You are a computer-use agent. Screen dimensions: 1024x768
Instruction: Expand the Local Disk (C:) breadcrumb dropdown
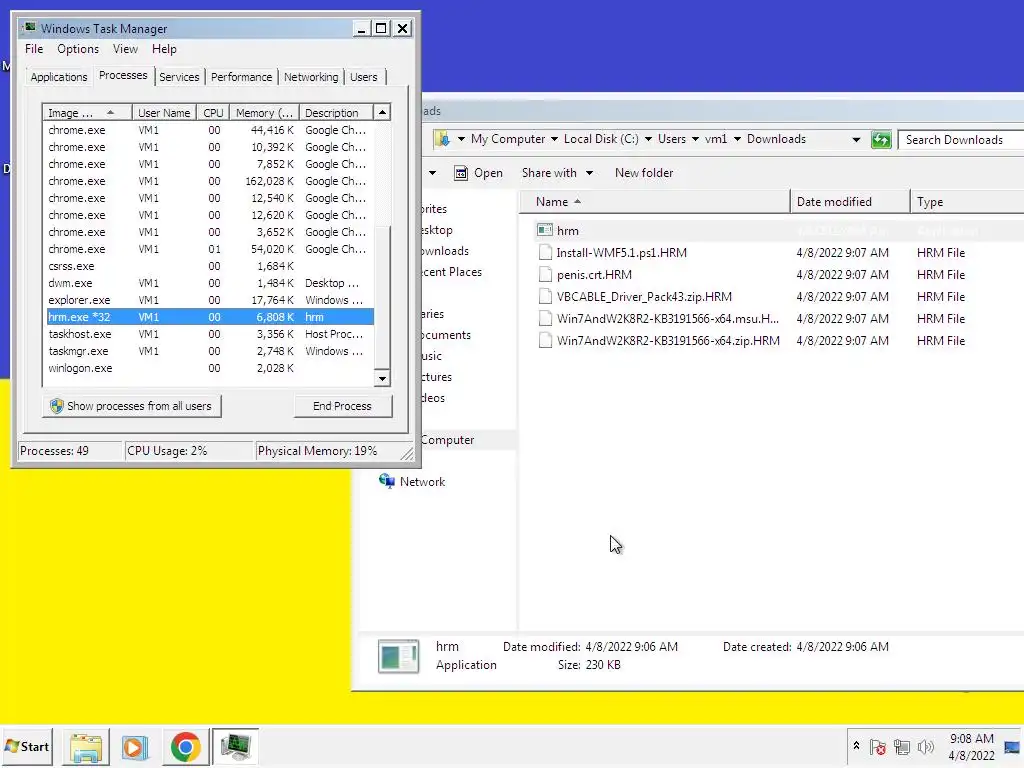tap(648, 139)
